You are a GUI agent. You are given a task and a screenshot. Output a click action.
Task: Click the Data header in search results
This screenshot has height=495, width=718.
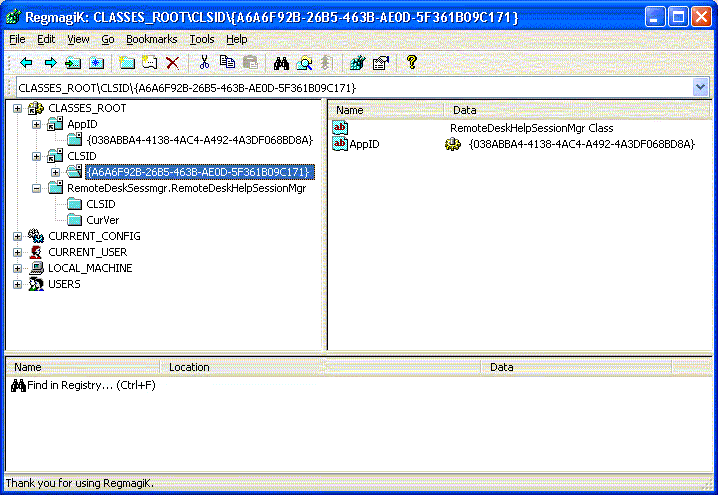tap(577, 367)
